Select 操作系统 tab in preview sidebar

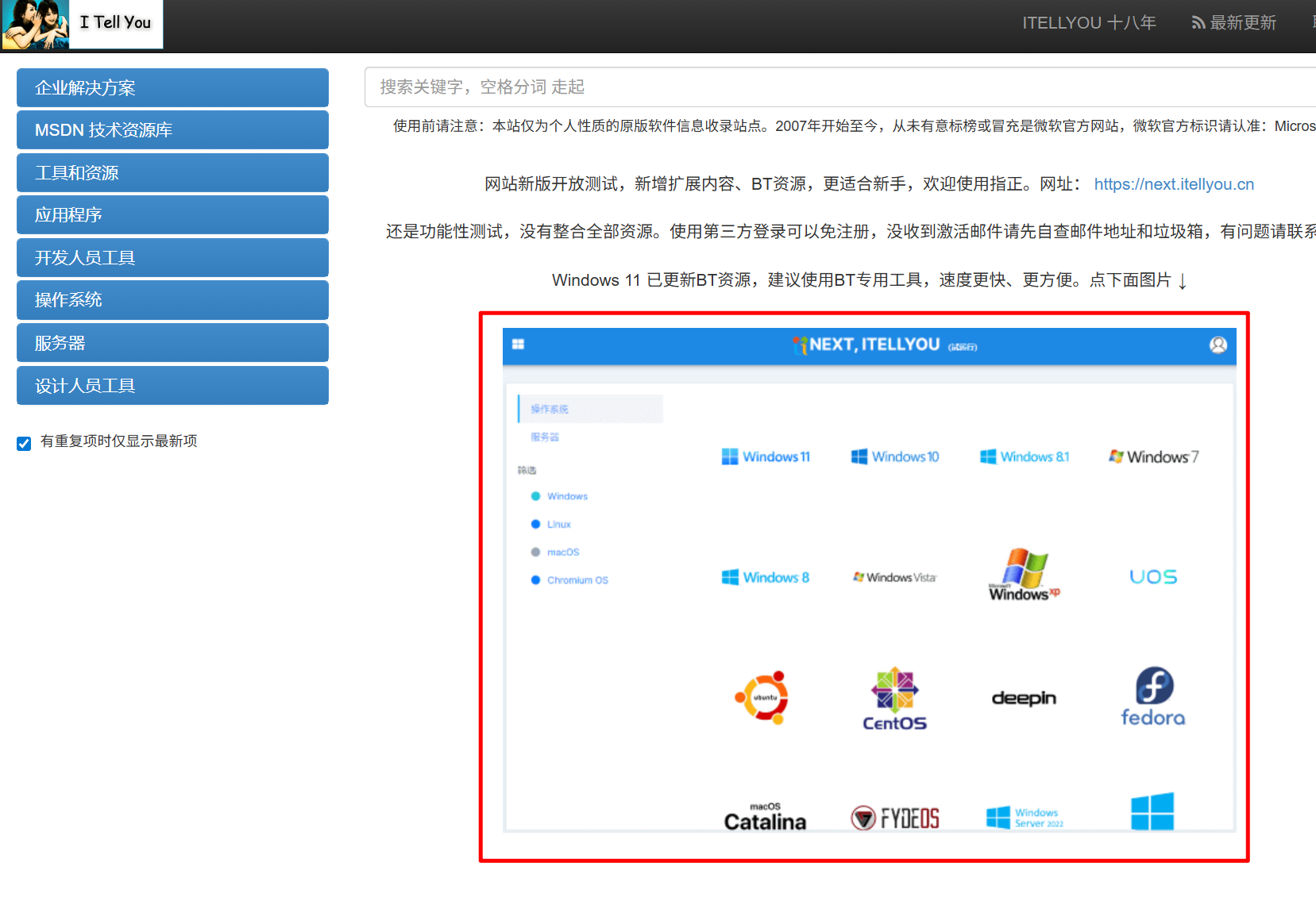click(x=590, y=409)
